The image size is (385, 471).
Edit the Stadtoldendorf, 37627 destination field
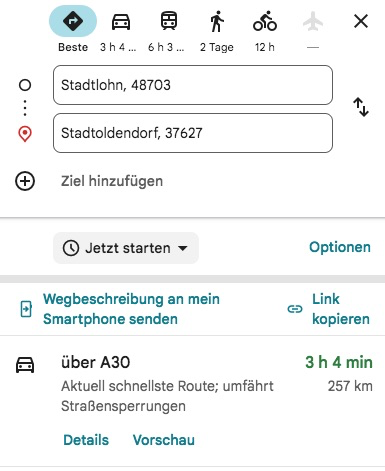193,133
